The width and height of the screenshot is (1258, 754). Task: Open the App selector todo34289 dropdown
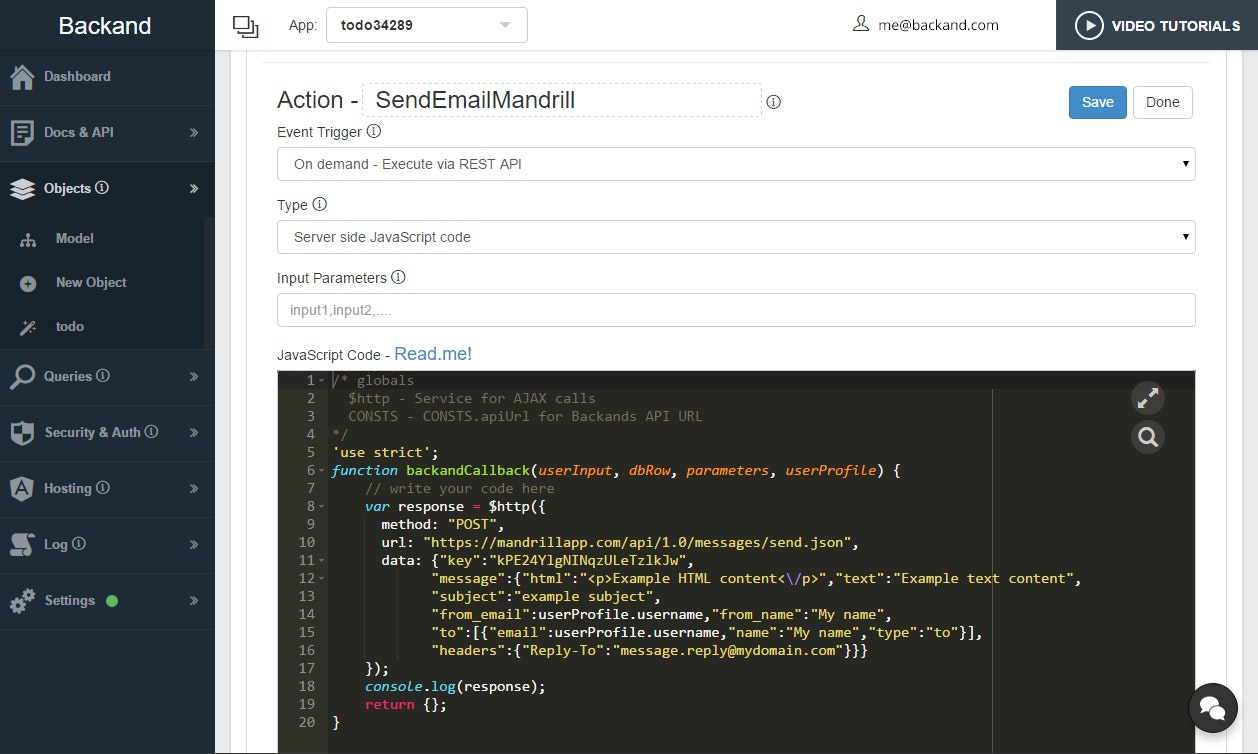click(x=427, y=25)
